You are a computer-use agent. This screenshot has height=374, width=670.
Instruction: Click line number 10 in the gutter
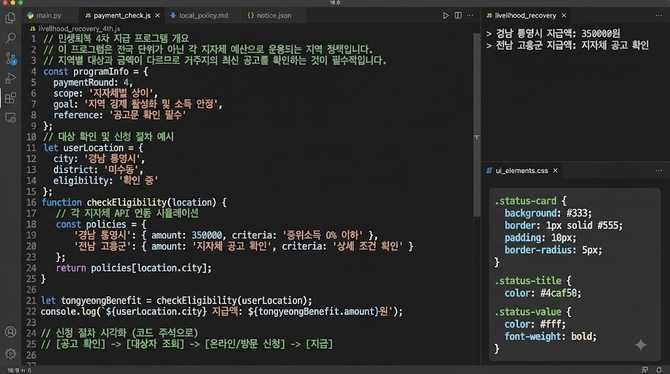(x=32, y=137)
